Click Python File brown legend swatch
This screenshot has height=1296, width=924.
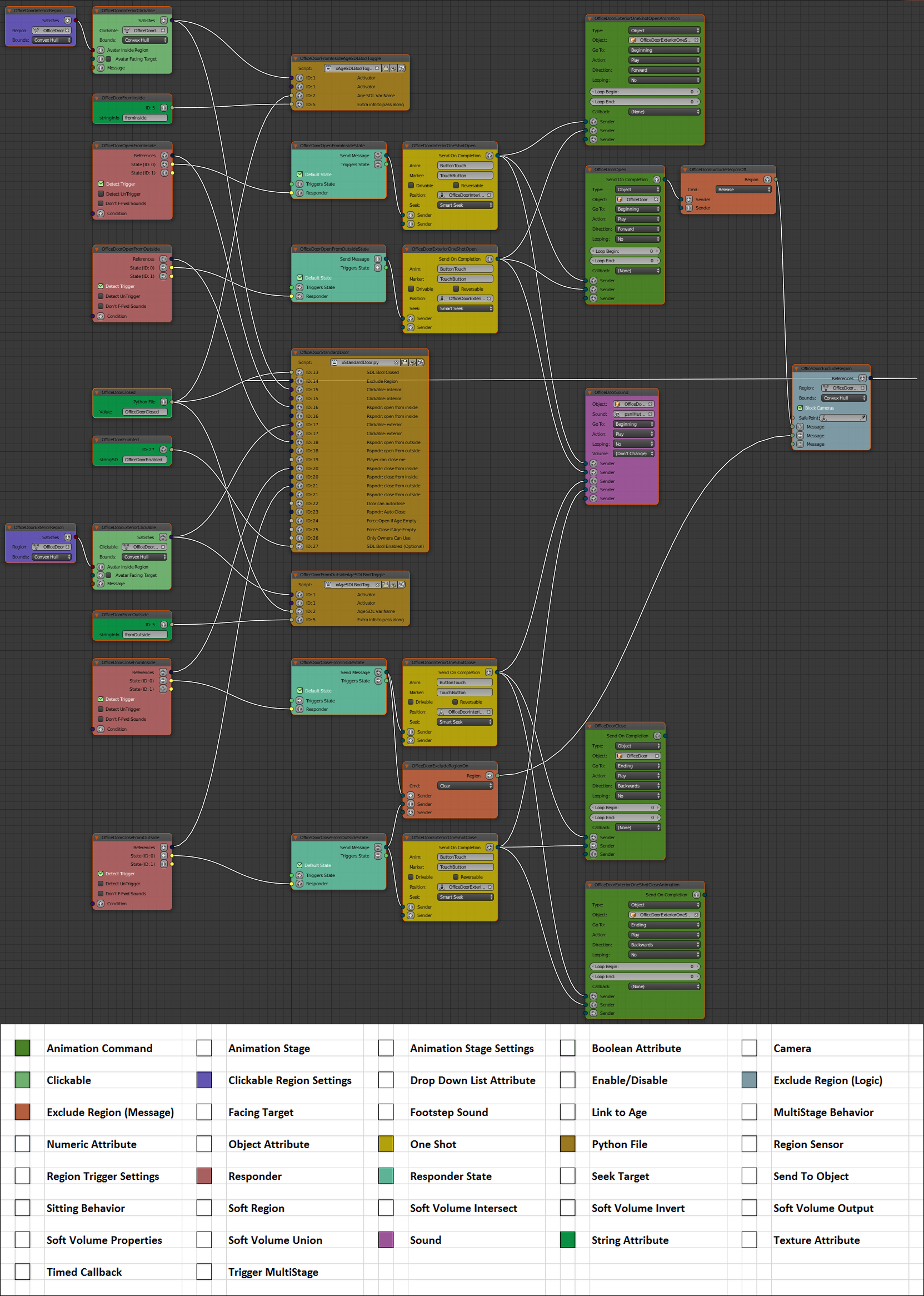click(567, 1144)
